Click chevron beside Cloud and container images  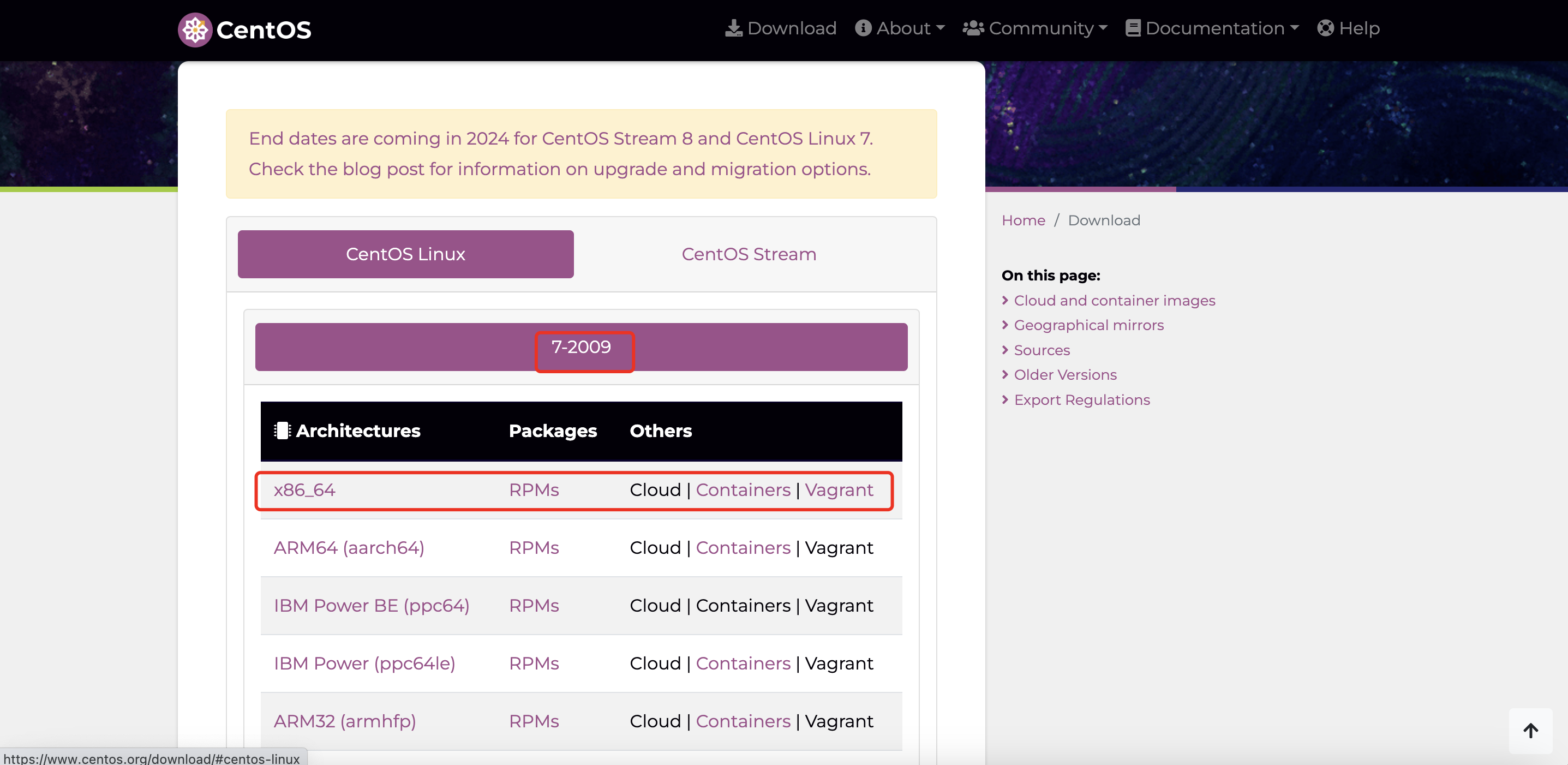click(1005, 301)
